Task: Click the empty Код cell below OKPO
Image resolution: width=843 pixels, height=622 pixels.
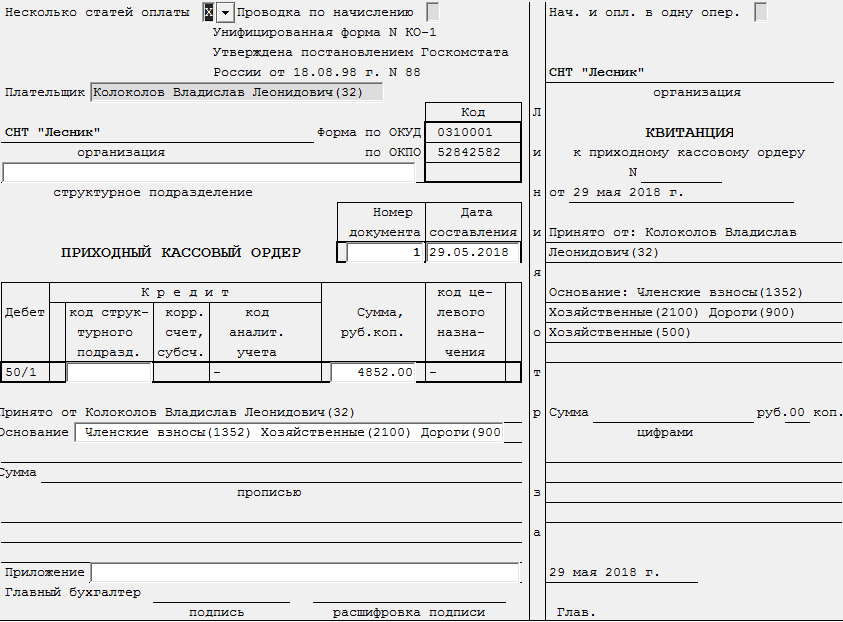Action: click(x=472, y=172)
